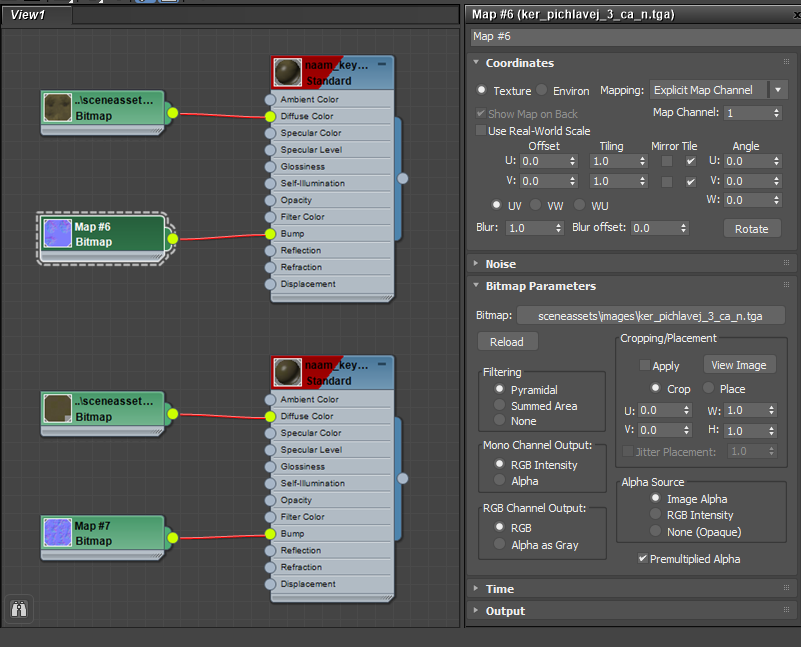Collapse the lower naam_key Standard material node

[x=382, y=364]
